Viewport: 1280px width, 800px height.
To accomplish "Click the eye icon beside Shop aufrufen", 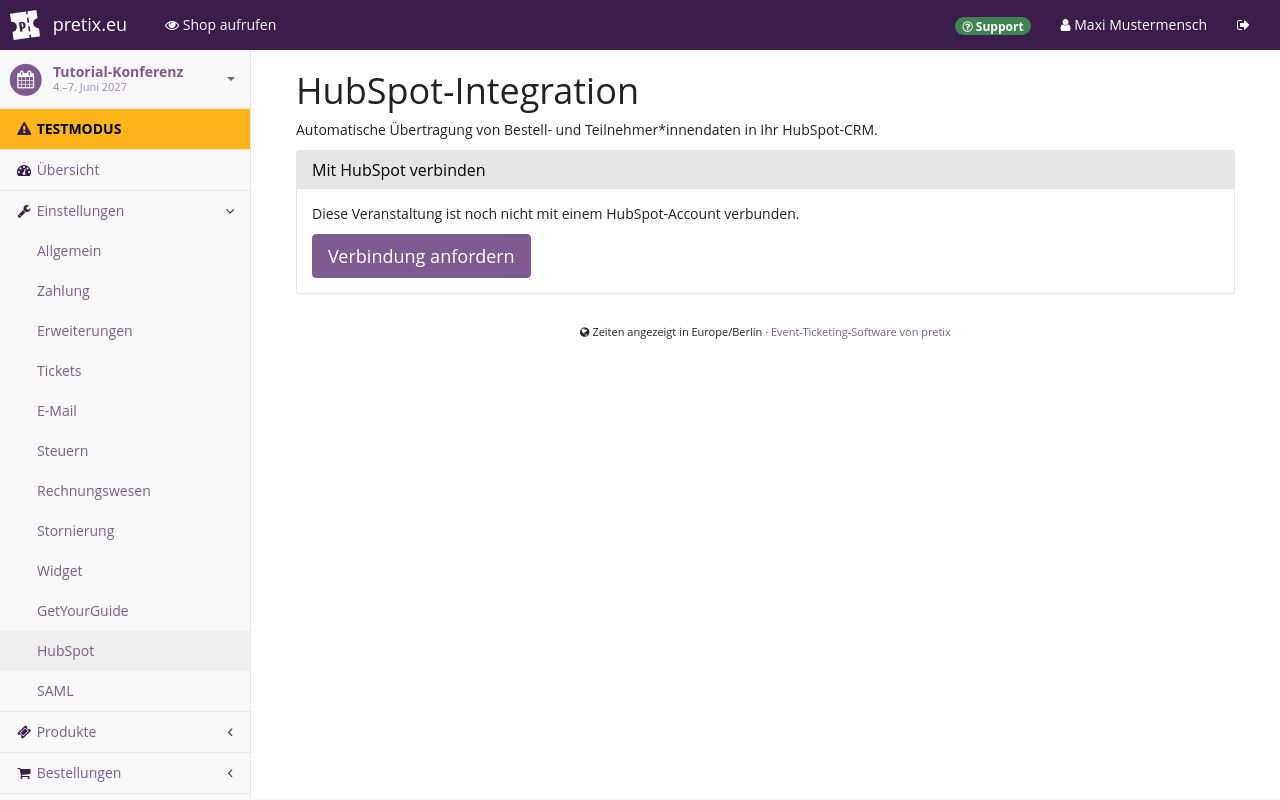I will (172, 25).
